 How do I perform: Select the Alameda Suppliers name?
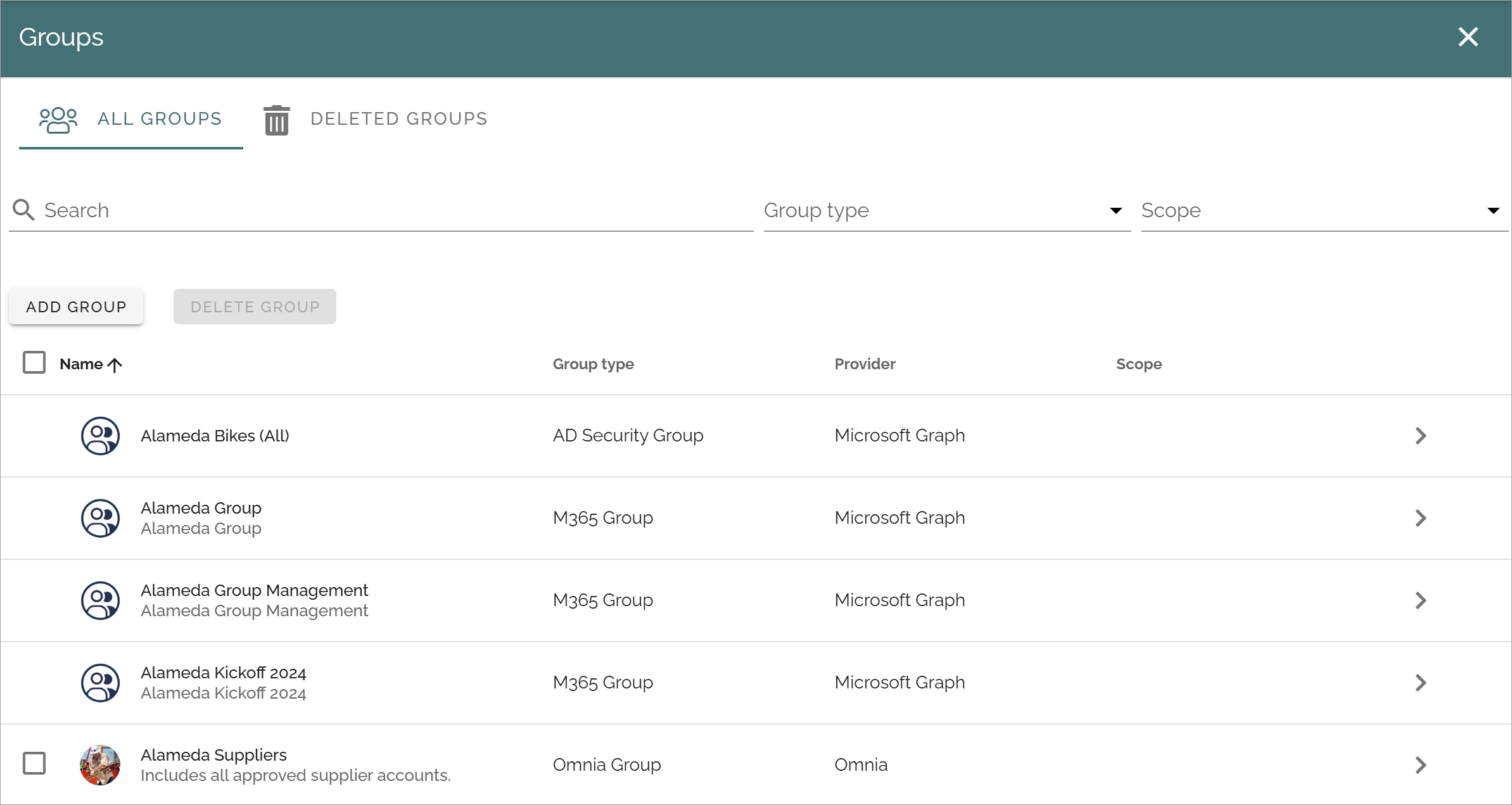point(213,755)
